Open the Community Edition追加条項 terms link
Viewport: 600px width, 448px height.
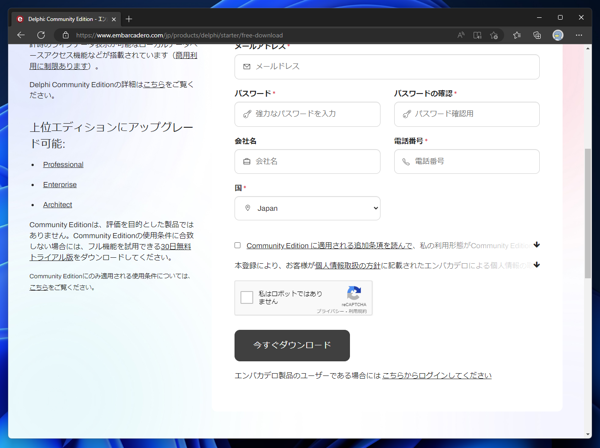329,245
